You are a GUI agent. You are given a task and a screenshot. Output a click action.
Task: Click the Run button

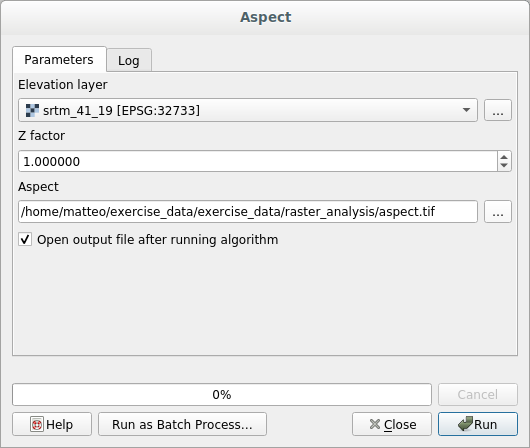(x=478, y=424)
